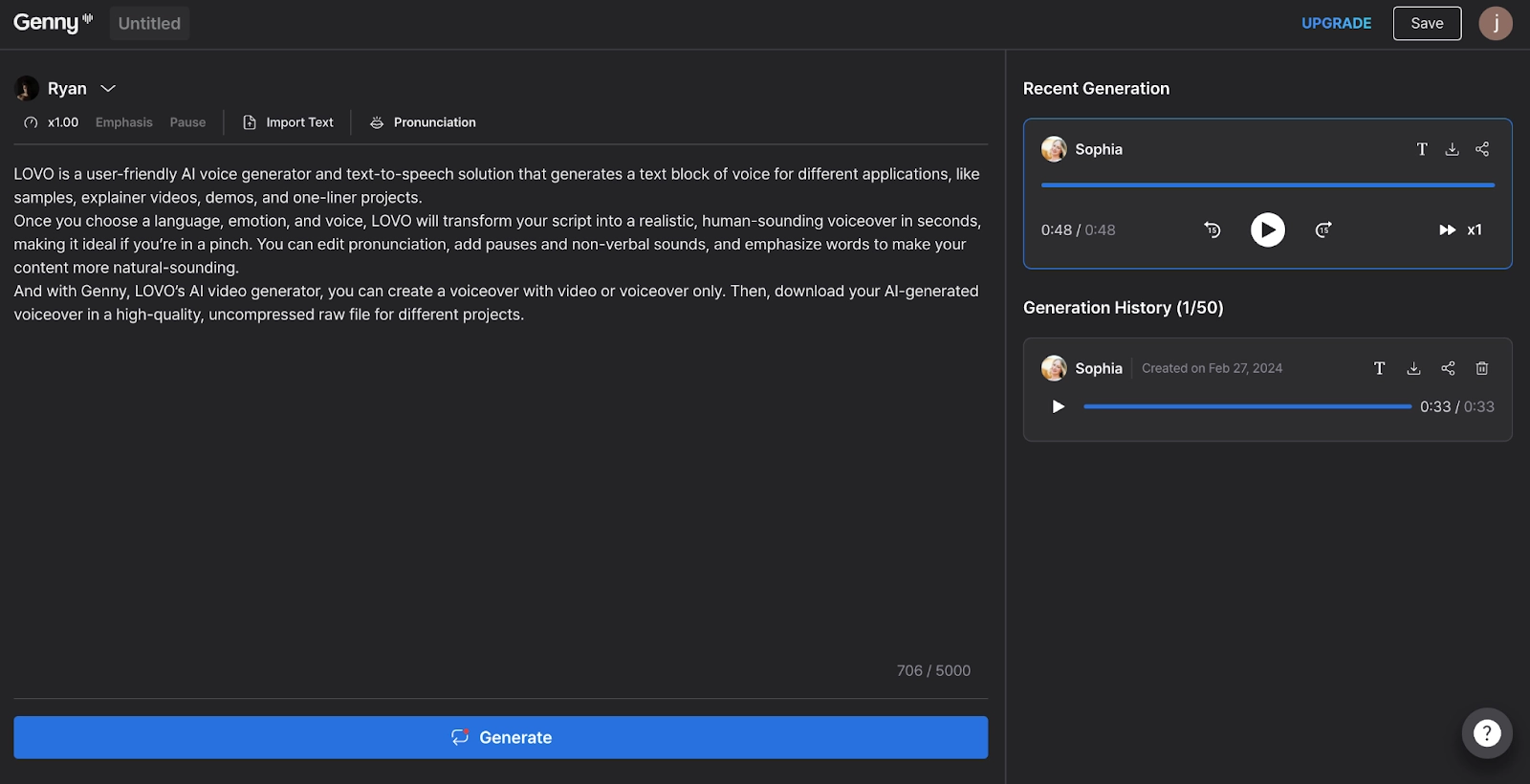Screen dimensions: 1530x784
Task: Click the history entry's progress bar
Action: click(1248, 406)
